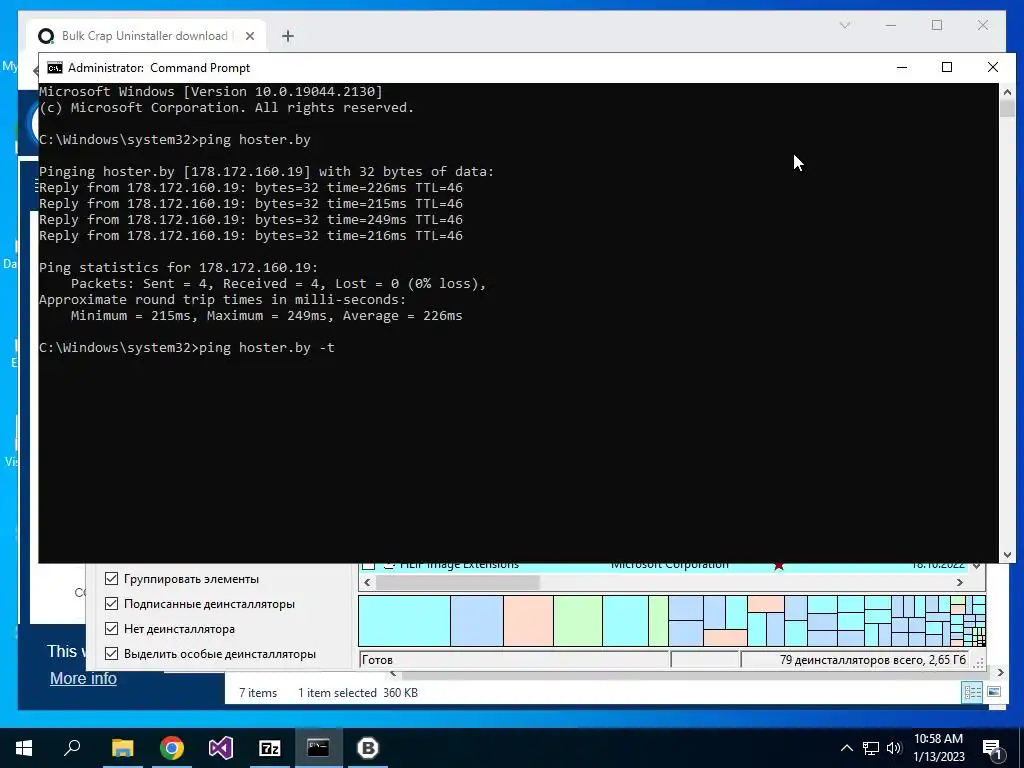Follow the More info link
1024x768 pixels.
click(x=84, y=679)
